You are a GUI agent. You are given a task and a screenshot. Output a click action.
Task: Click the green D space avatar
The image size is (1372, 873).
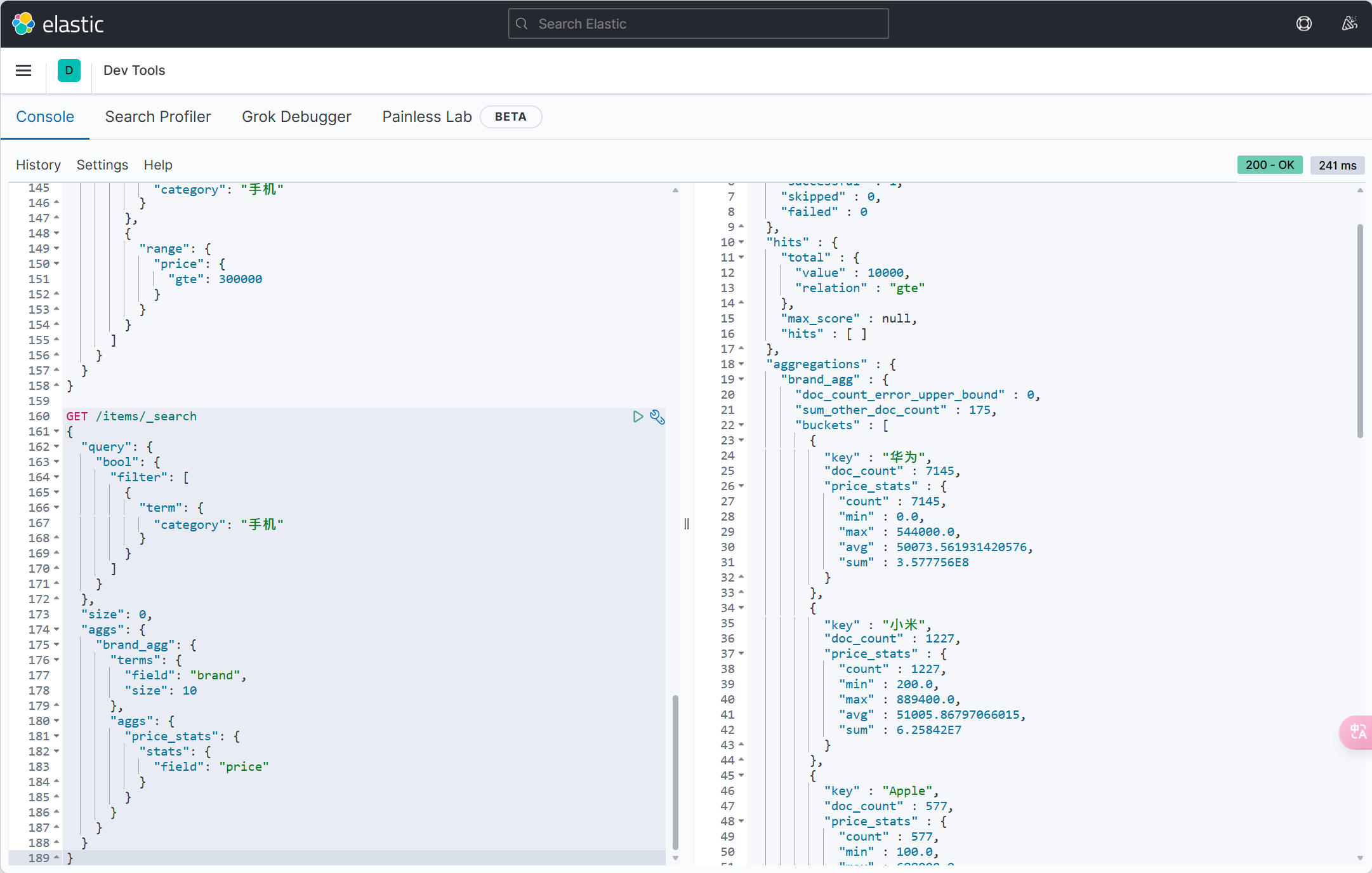pos(69,70)
